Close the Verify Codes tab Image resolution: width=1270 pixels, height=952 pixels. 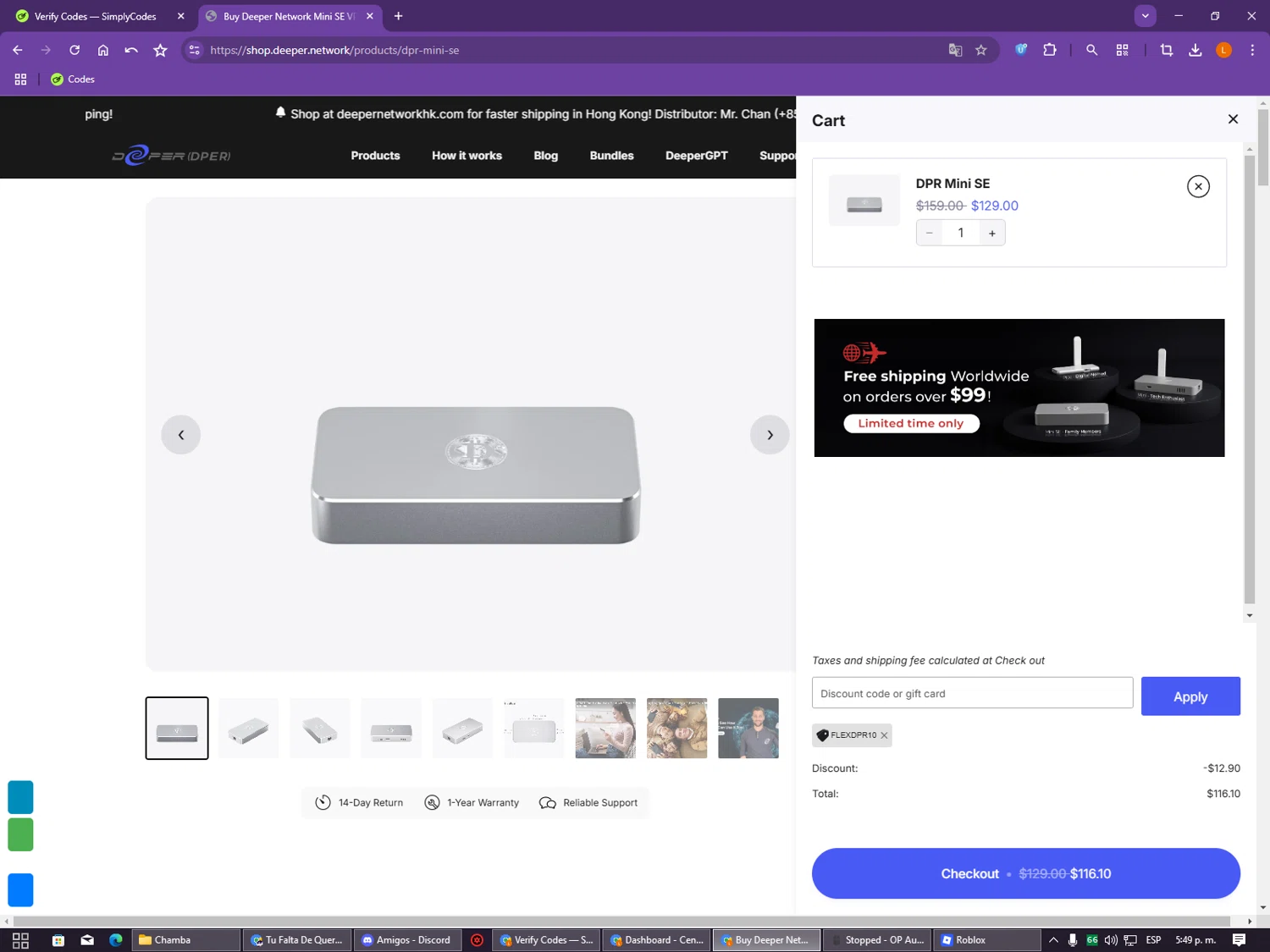pyautogui.click(x=180, y=16)
